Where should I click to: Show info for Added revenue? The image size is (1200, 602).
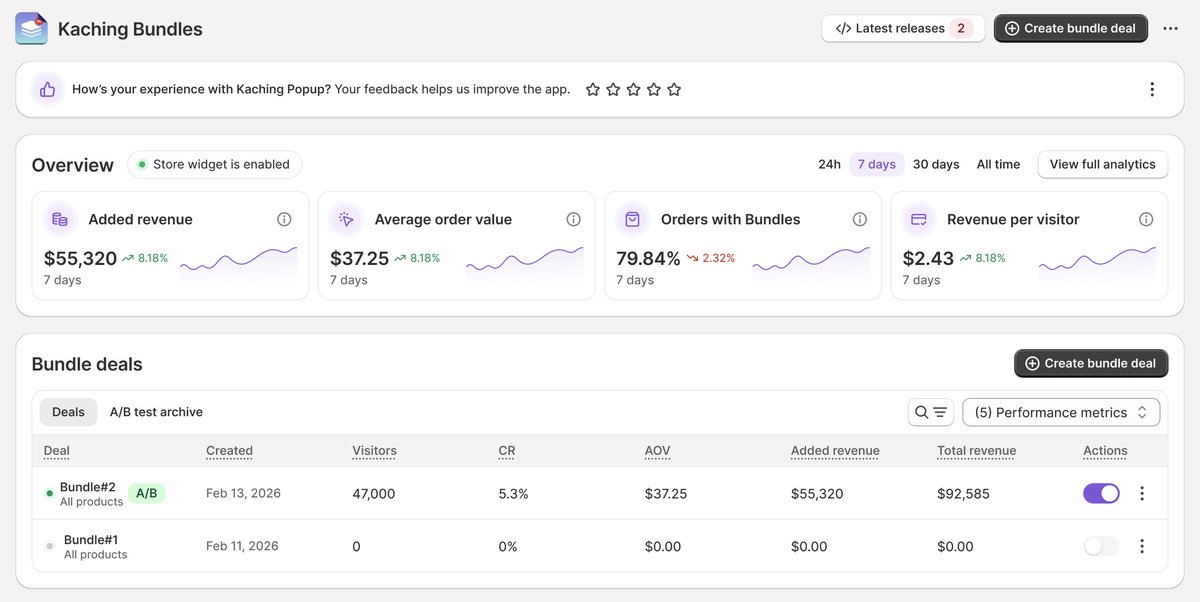(284, 219)
